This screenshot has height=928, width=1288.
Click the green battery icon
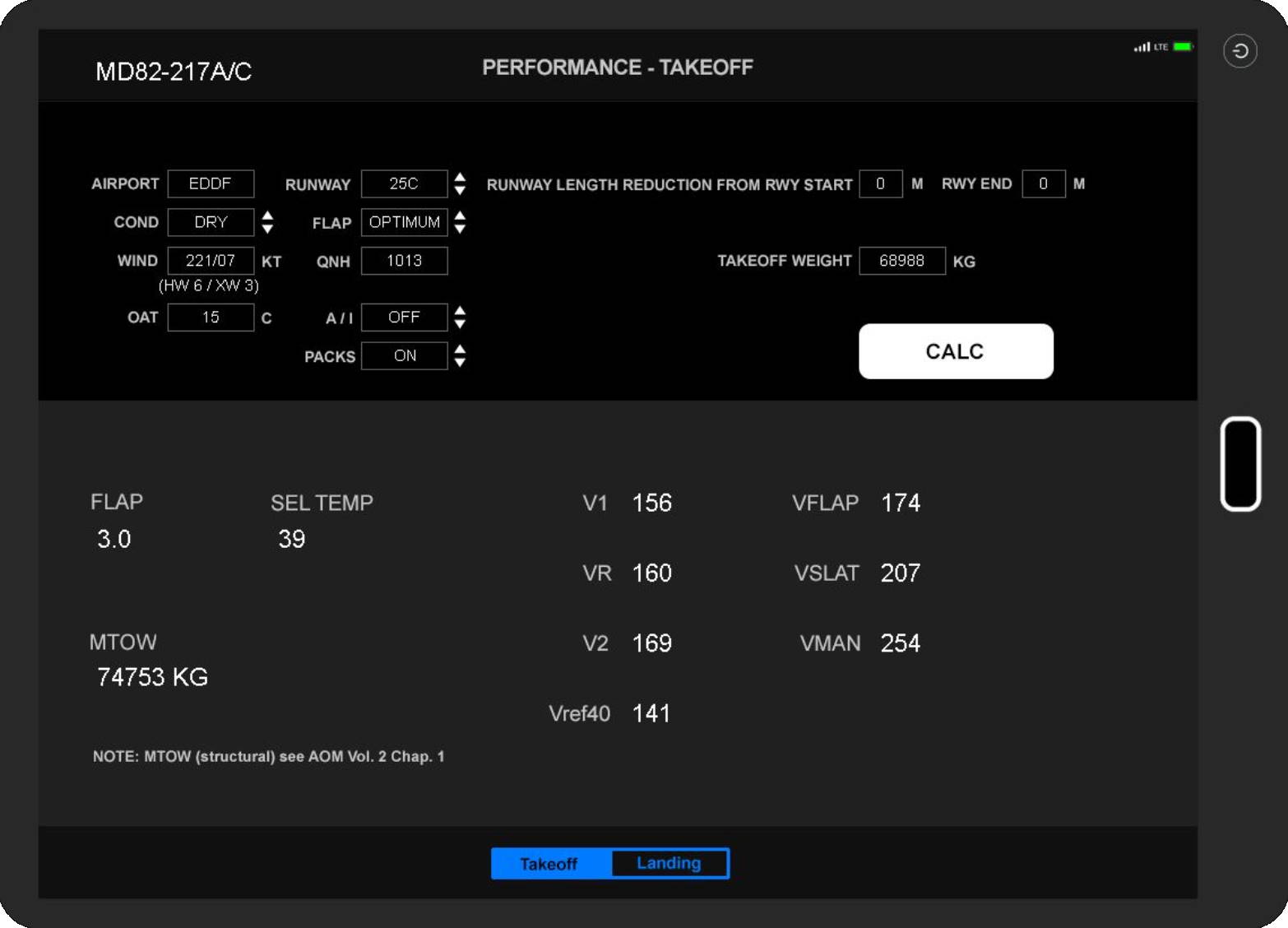(1183, 47)
